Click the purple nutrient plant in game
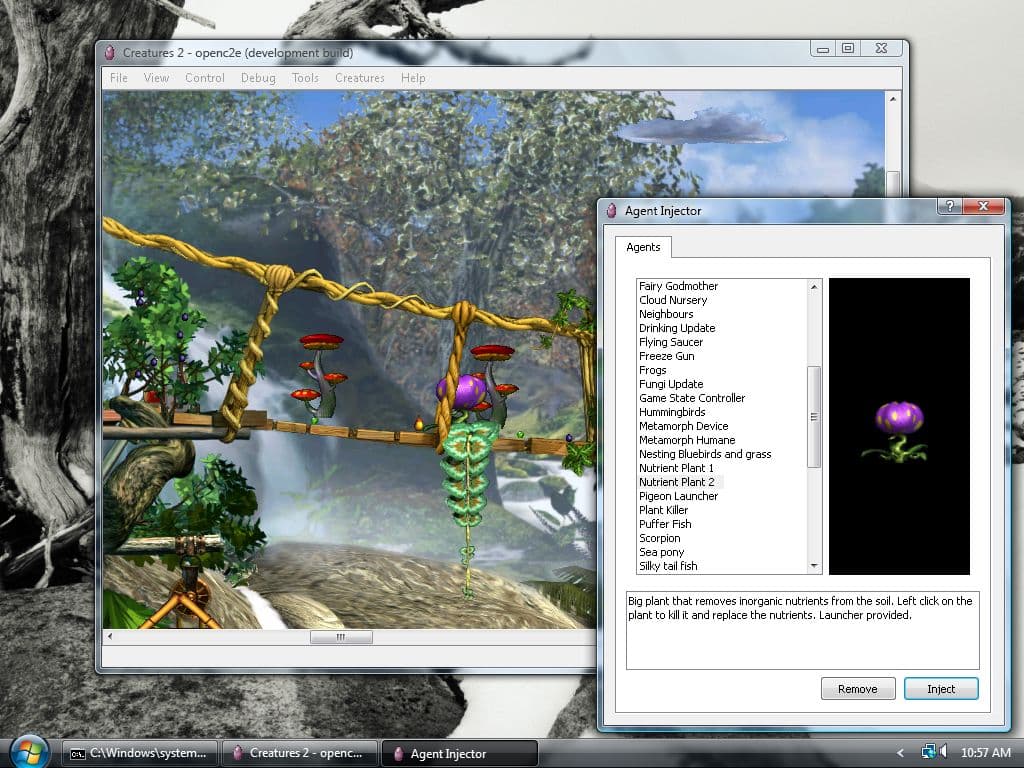 [x=462, y=392]
